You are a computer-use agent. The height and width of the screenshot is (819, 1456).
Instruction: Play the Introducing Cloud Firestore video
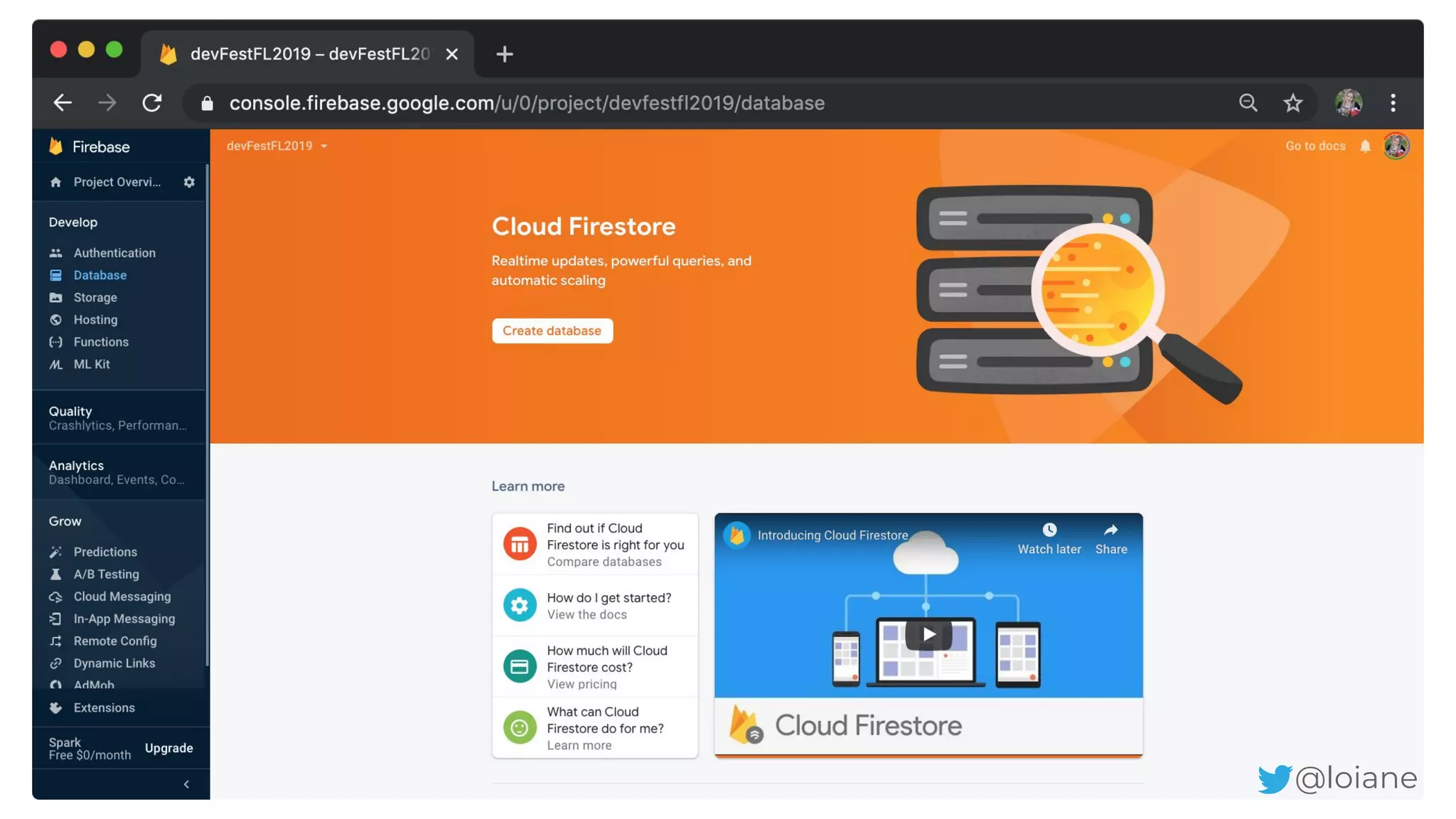click(928, 634)
